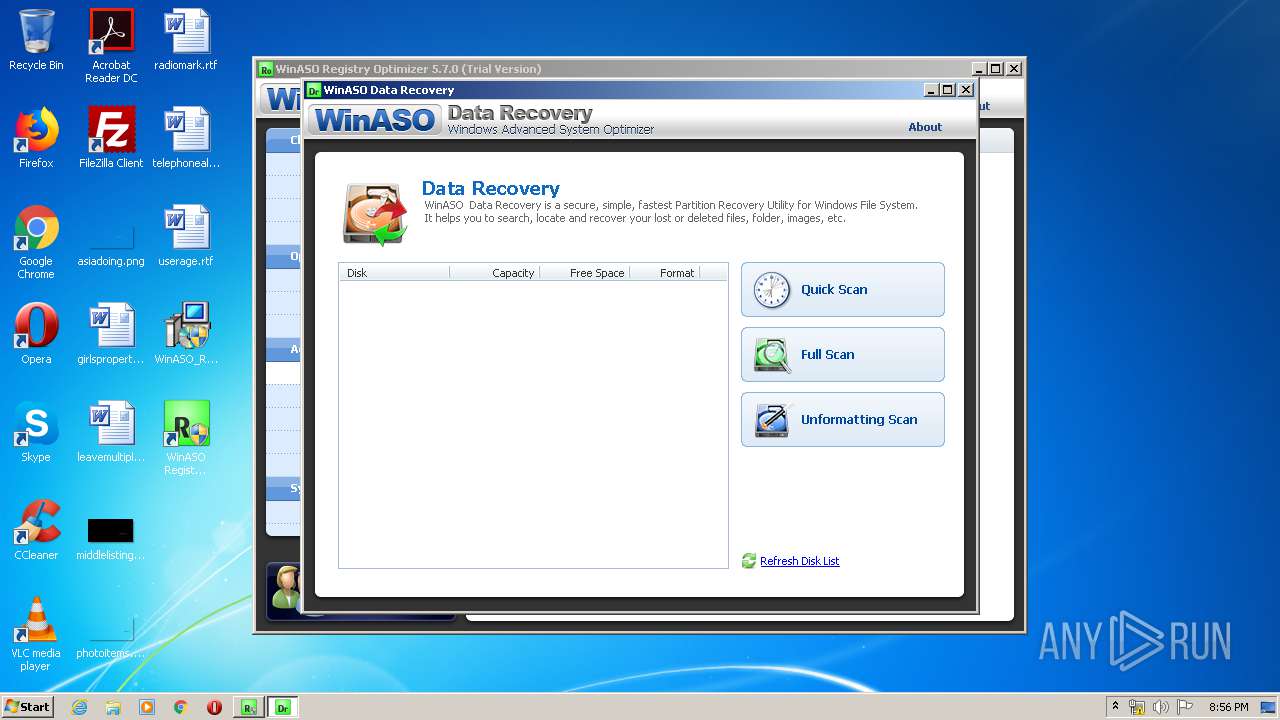Click the Show desktop button on taskbar
The image size is (1280, 720).
pyautogui.click(x=1268, y=707)
